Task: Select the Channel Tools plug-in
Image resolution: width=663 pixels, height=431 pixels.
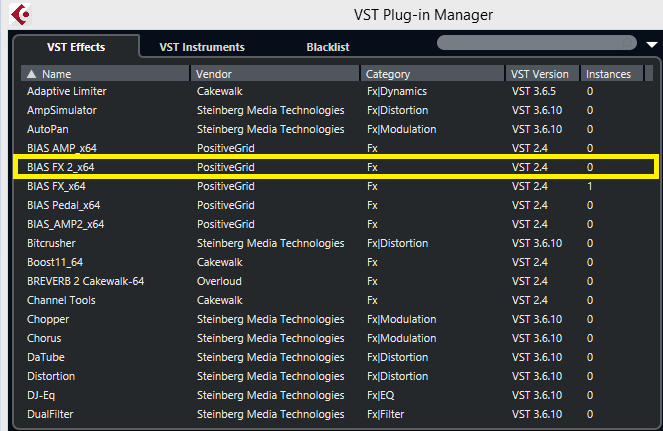Action: 336,300
